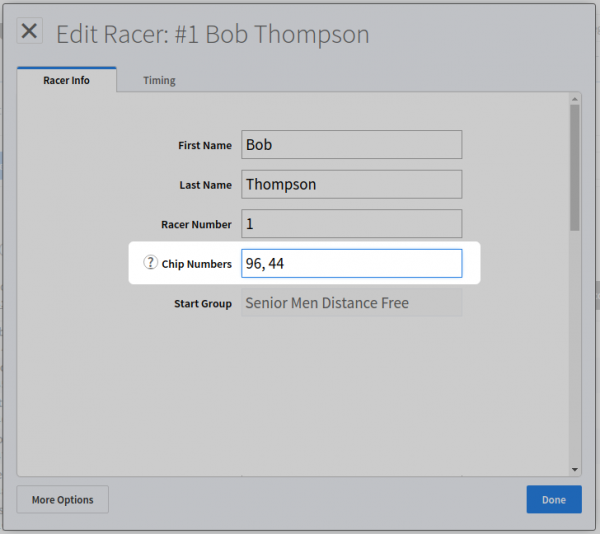Click the Start Group field Senior Men Distance Free
600x534 pixels.
(x=351, y=303)
